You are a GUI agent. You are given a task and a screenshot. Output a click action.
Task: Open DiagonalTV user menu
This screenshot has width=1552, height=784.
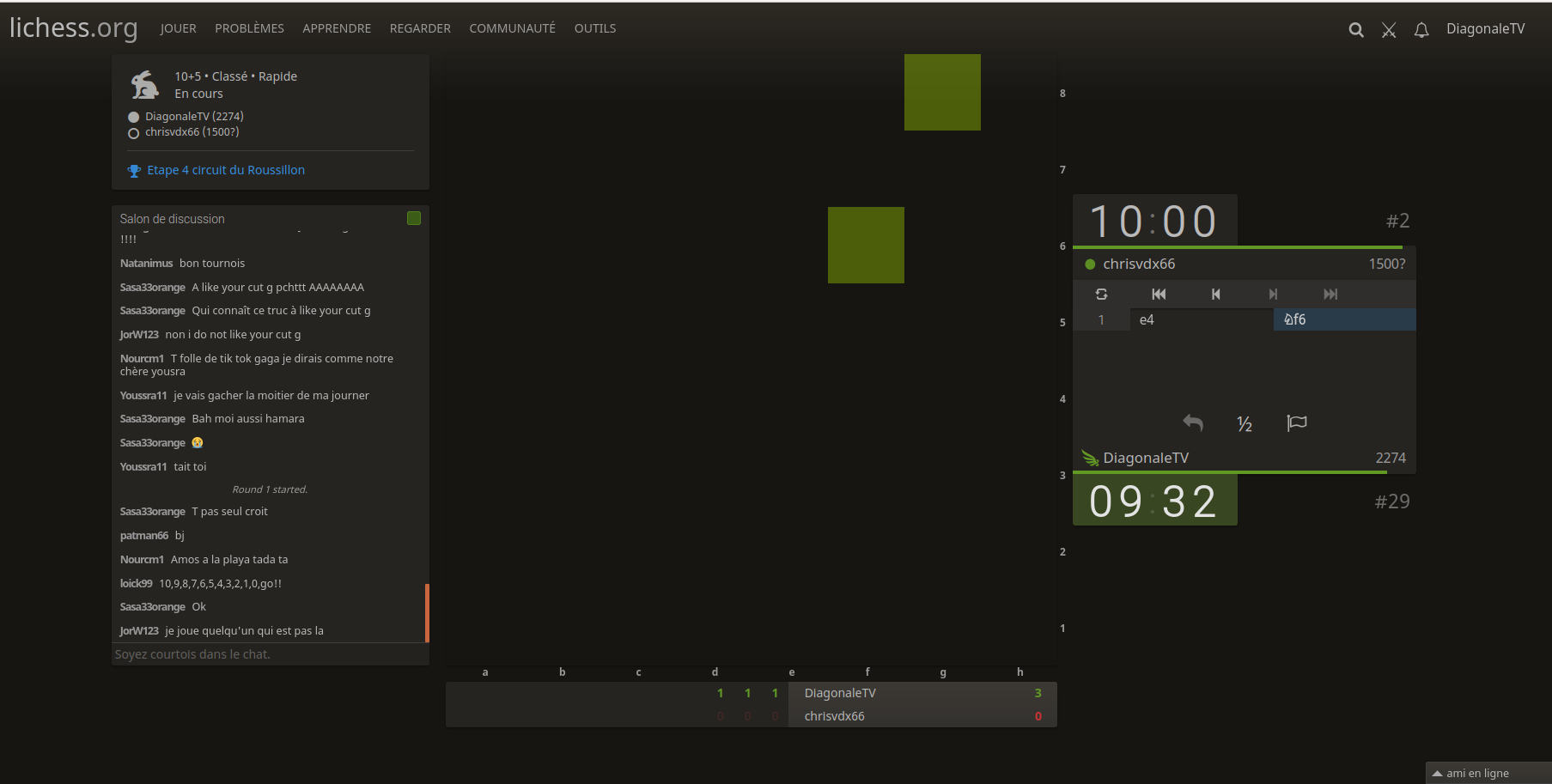coord(1486,28)
